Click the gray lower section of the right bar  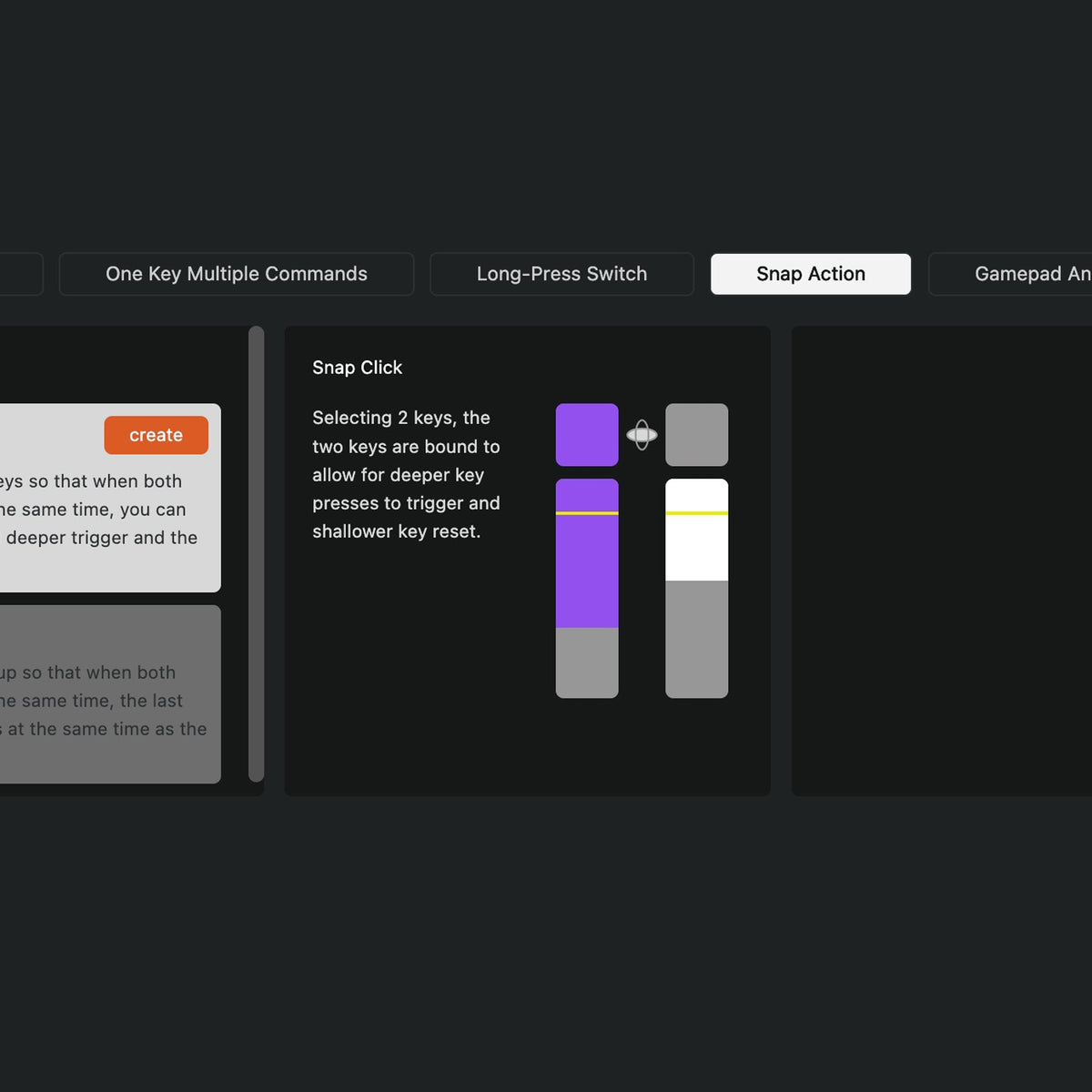click(696, 639)
